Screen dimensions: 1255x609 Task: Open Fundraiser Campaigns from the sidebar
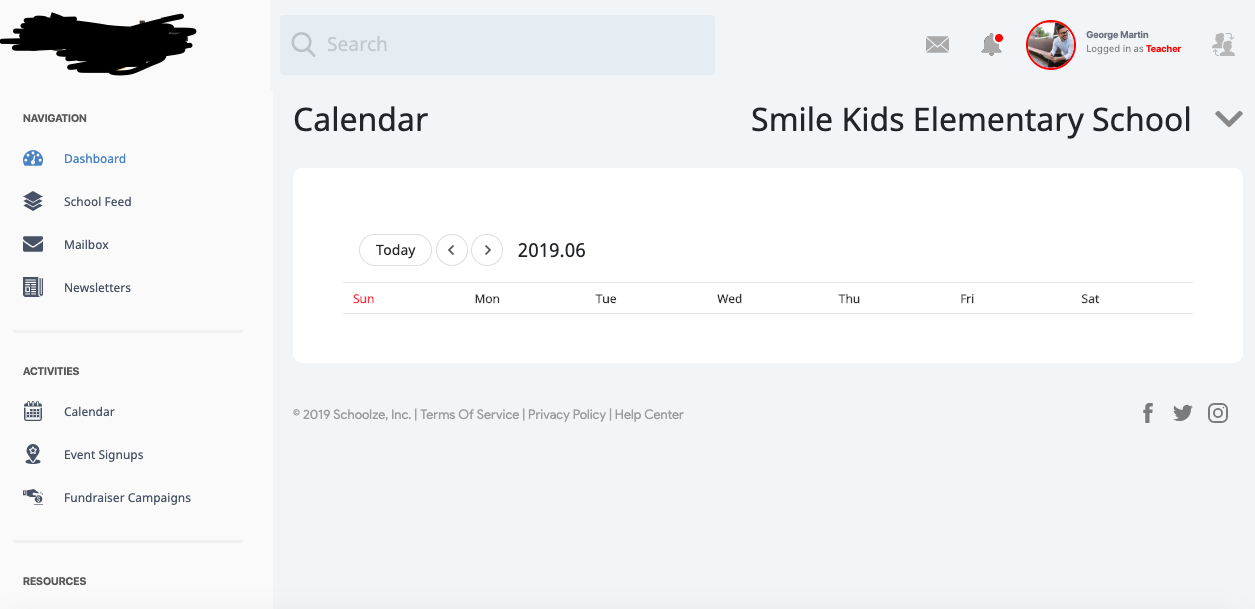[x=127, y=497]
